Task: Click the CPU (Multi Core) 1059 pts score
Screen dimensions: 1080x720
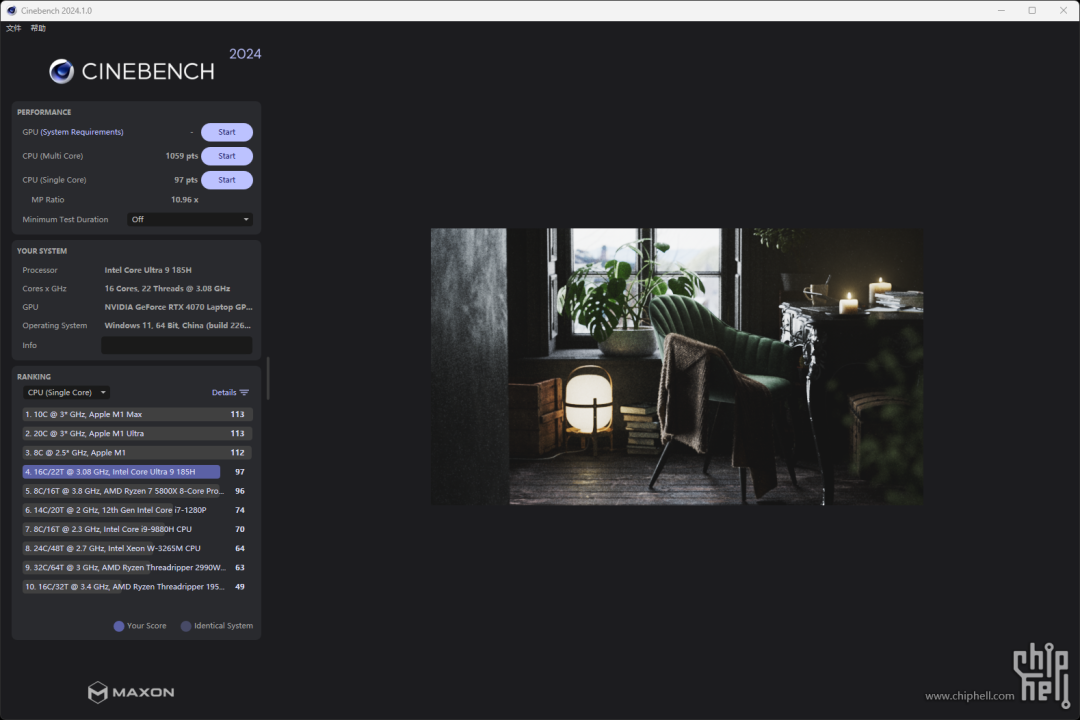Action: click(x=182, y=156)
